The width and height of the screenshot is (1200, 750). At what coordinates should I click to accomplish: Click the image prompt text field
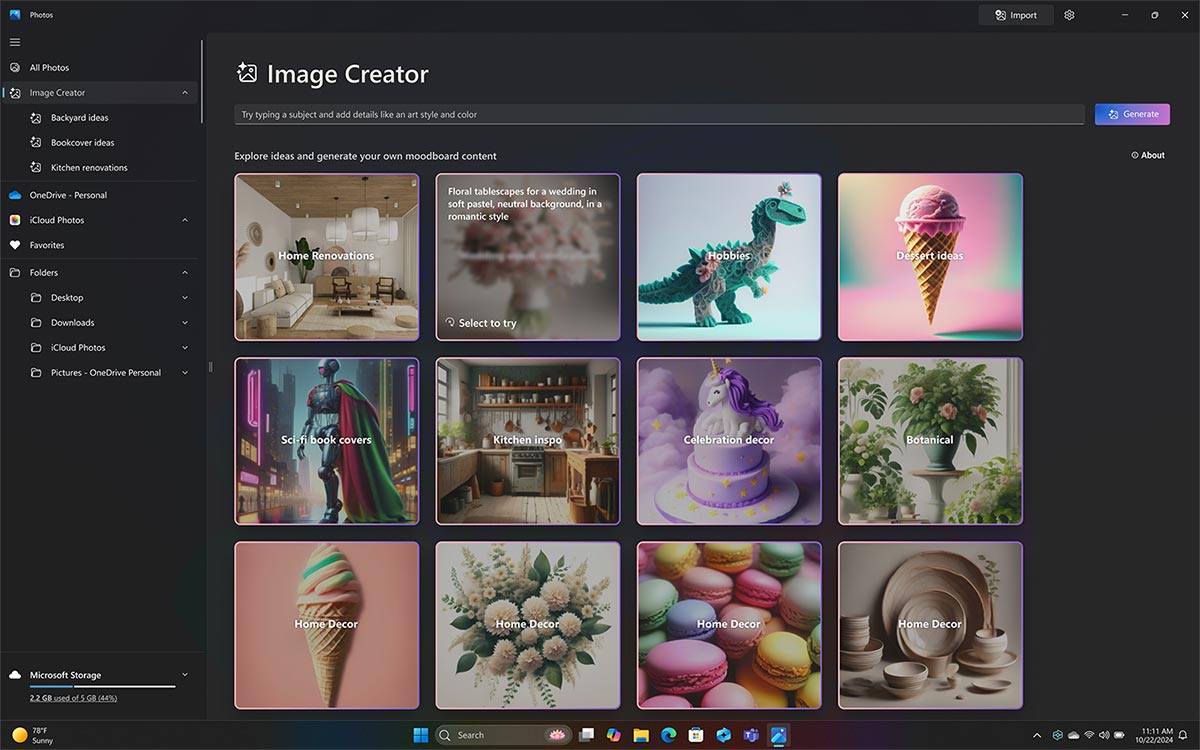coord(659,114)
